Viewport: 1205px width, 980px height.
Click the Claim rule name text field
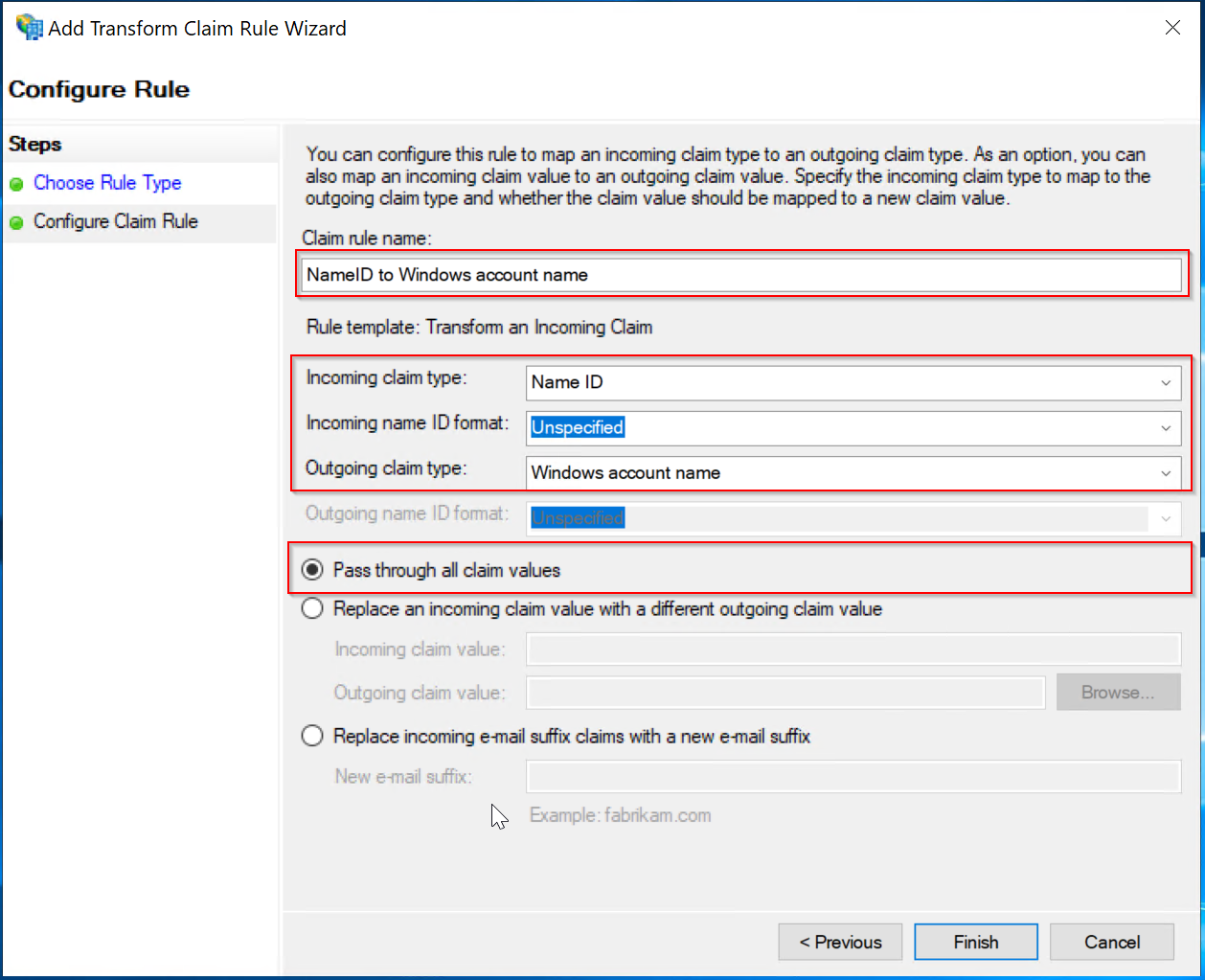click(740, 275)
